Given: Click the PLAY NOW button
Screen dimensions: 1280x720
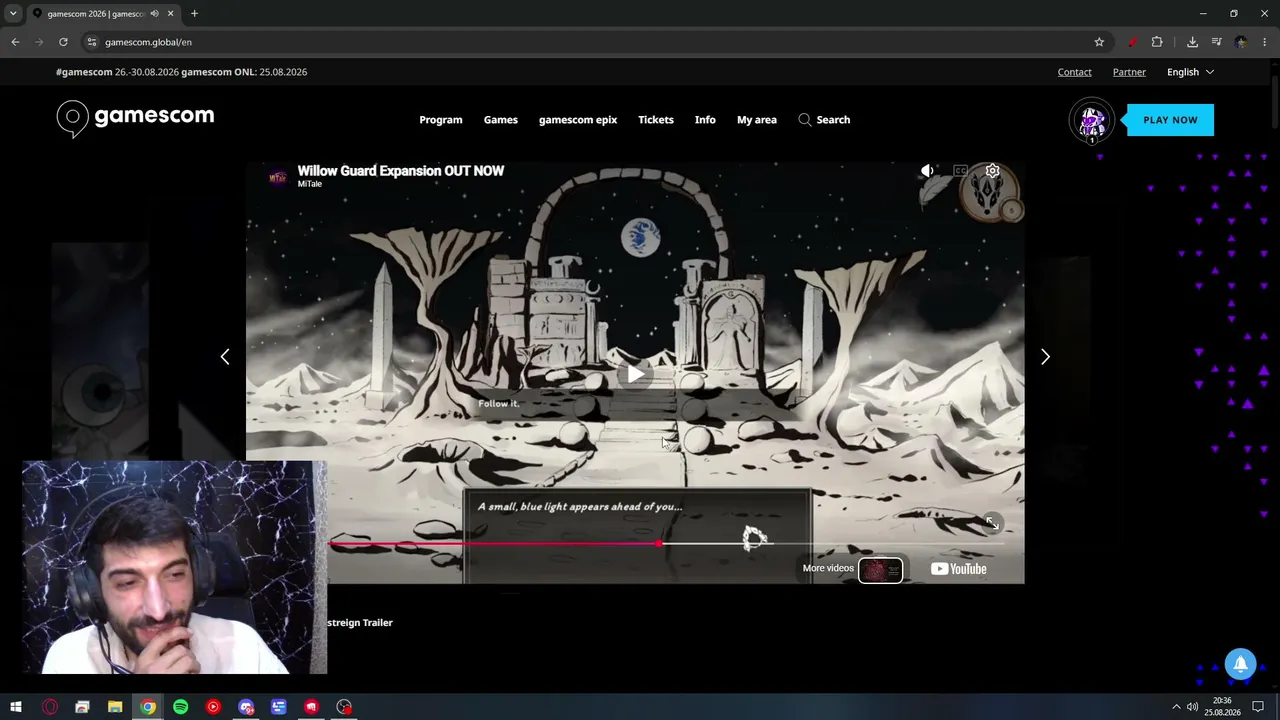Looking at the screenshot, I should tap(1170, 120).
